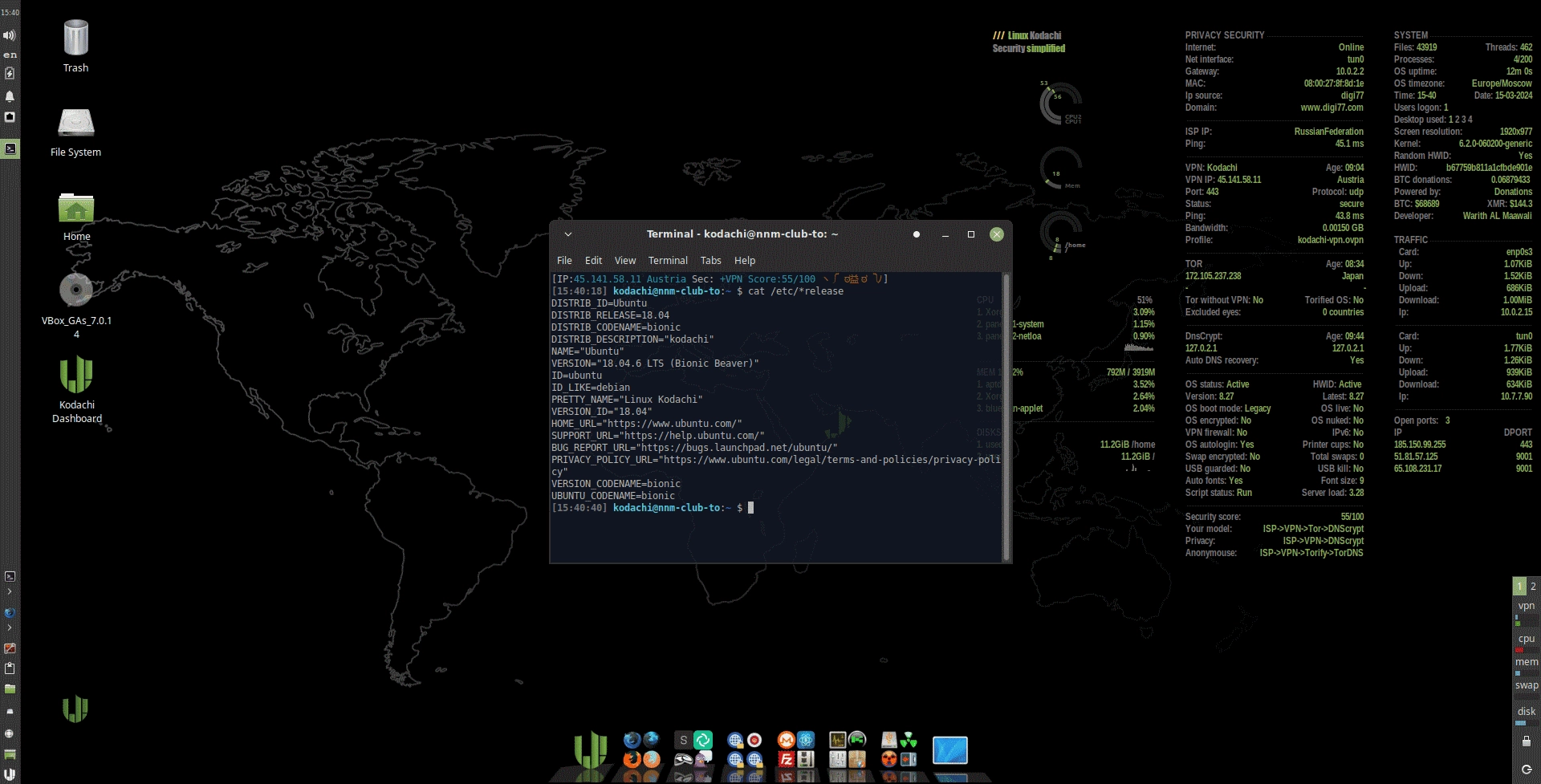Launch the blue browser in the lower panel

click(10, 613)
